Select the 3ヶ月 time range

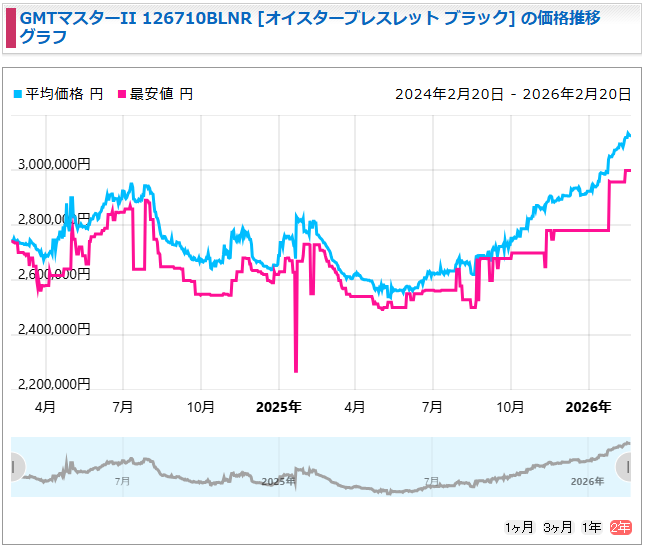558,527
